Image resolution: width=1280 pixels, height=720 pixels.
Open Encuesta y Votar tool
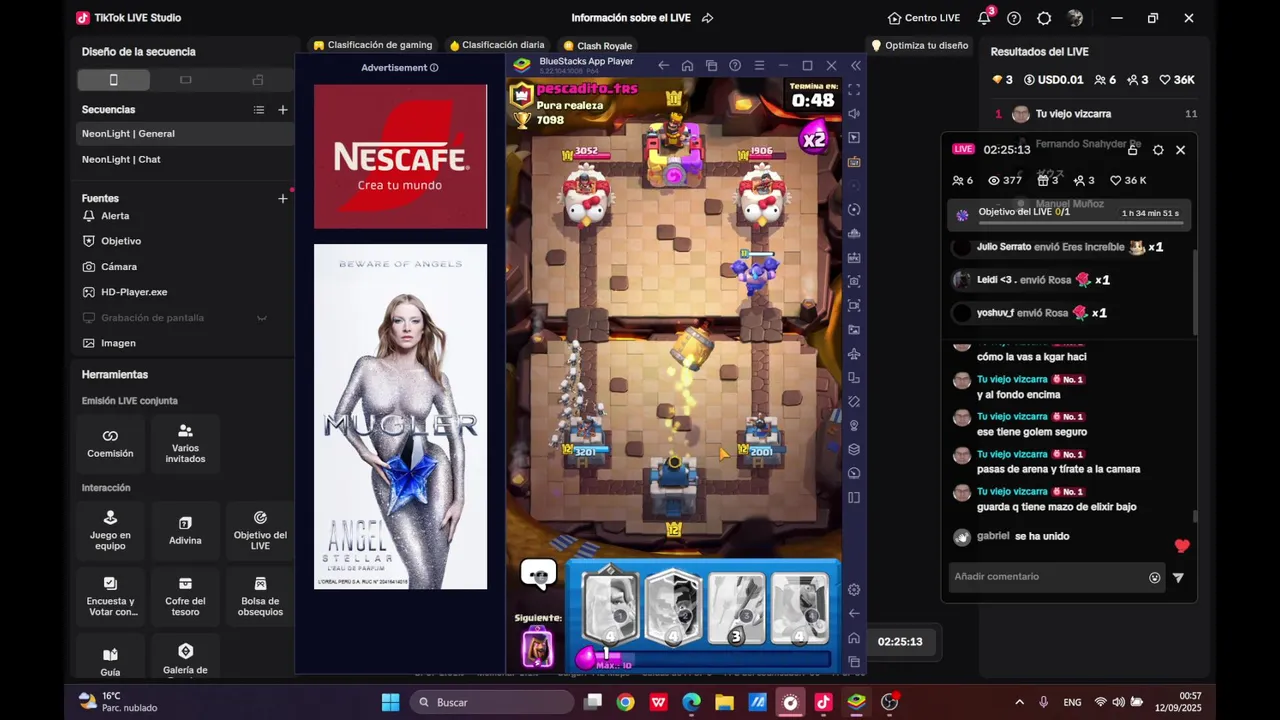coord(110,596)
